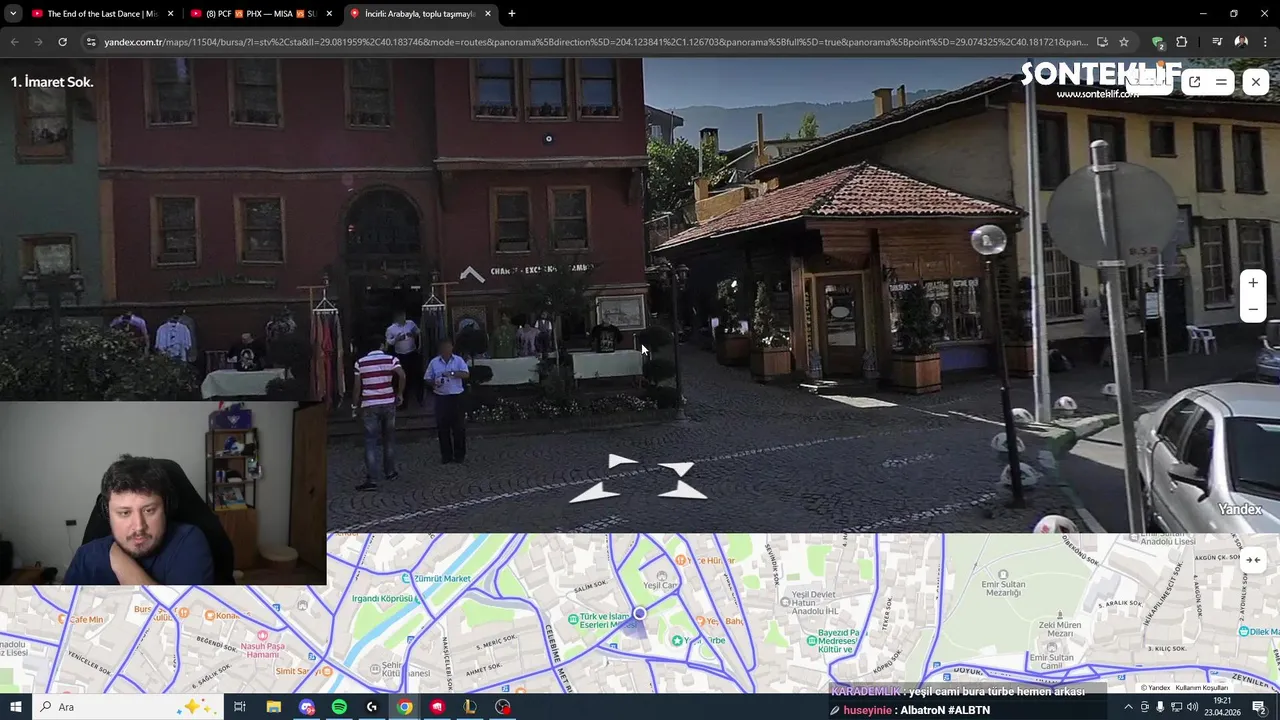1280x720 pixels.
Task: Move along the upper-right panorama arrow
Action: coord(676,469)
